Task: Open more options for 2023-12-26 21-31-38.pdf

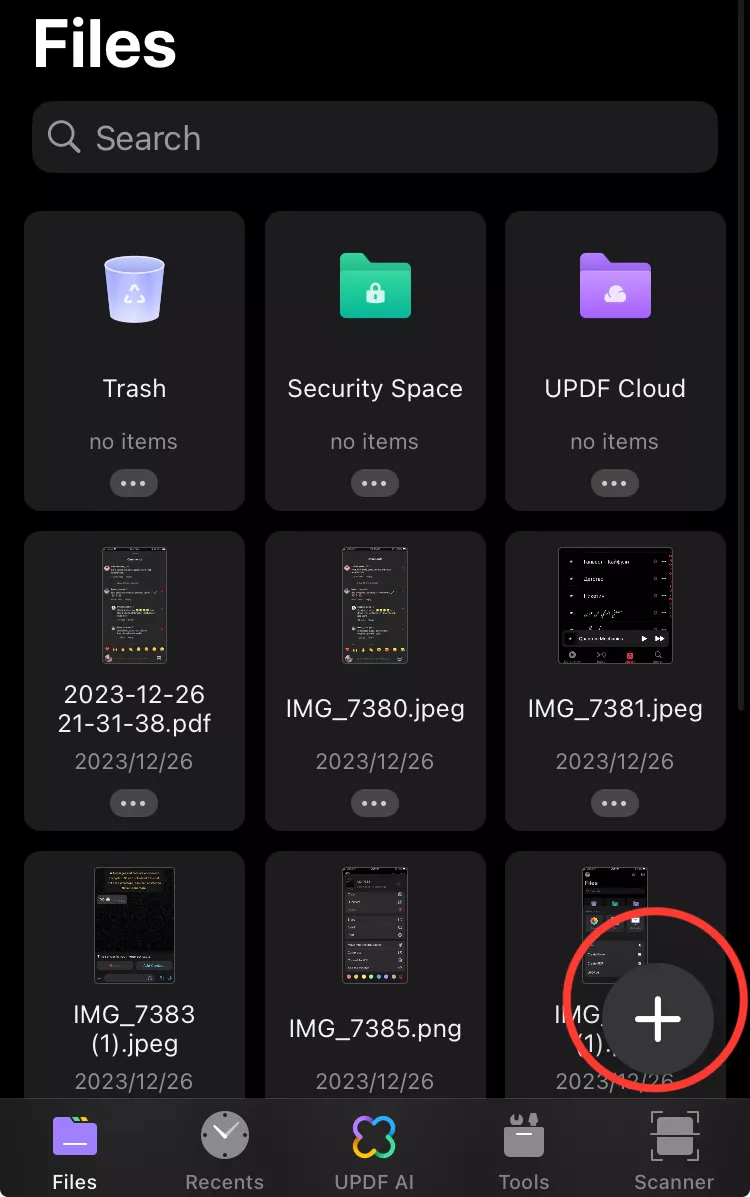Action: coord(134,803)
